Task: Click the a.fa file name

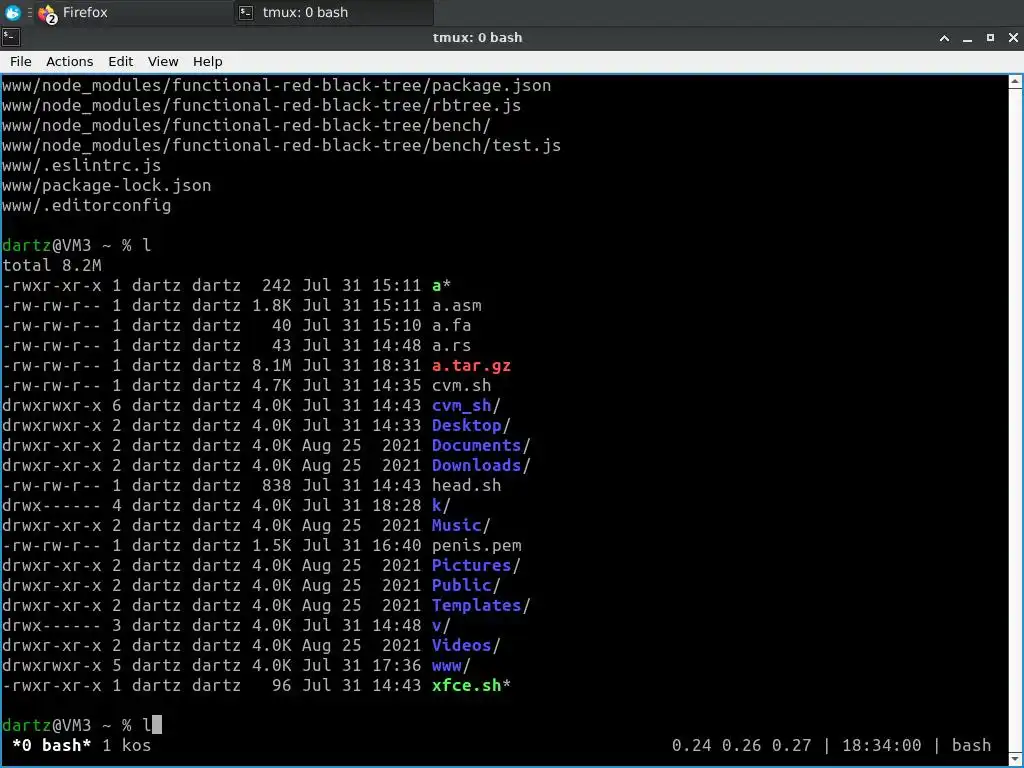Action: [x=451, y=325]
